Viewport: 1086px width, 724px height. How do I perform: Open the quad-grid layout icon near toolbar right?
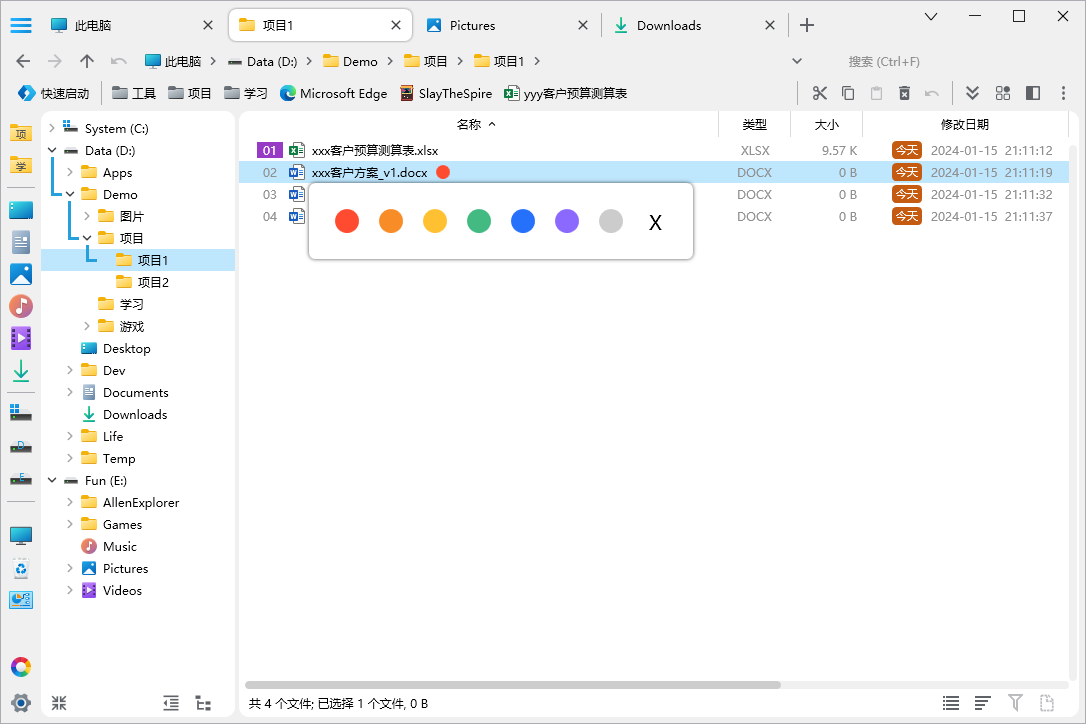point(1002,92)
